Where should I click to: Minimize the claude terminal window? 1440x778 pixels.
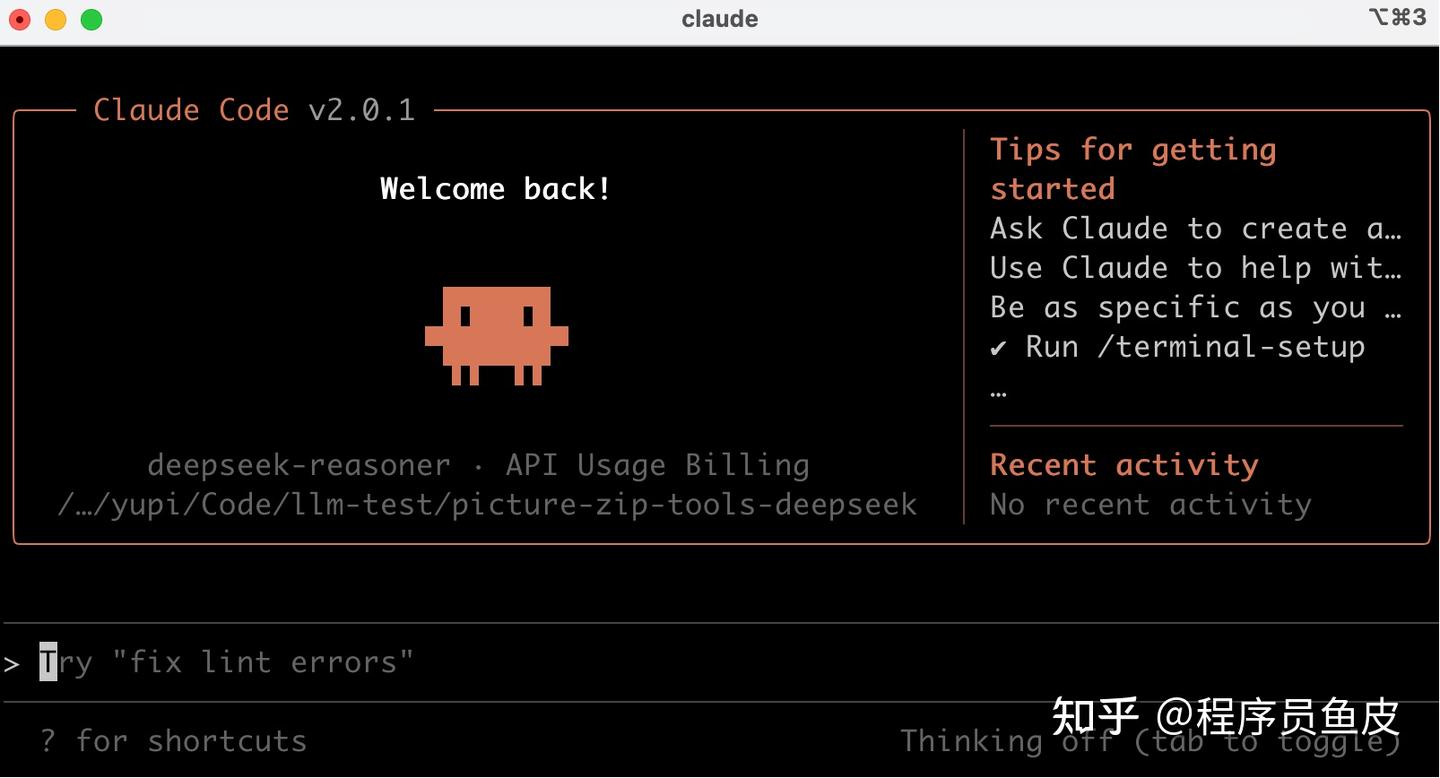pyautogui.click(x=56, y=19)
